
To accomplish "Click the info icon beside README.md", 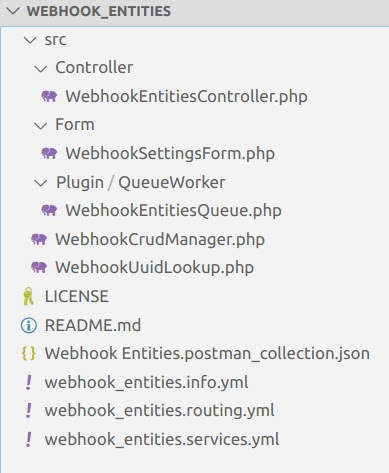I will [29, 325].
